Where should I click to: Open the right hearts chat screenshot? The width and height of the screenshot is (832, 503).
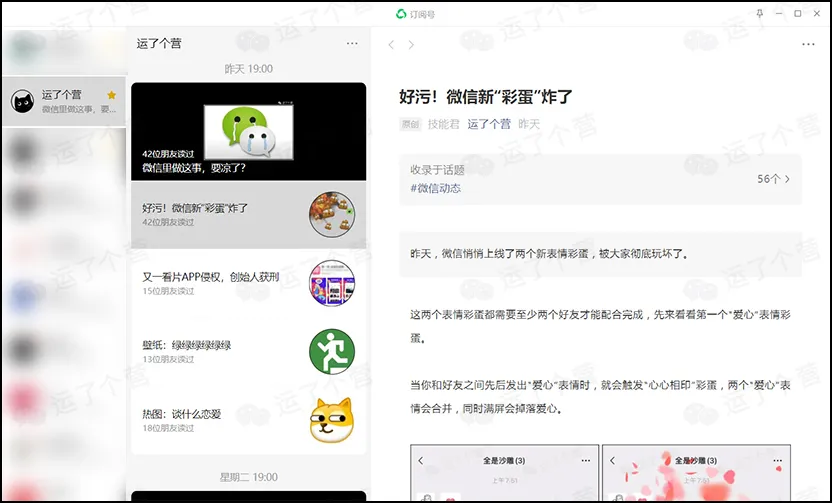point(696,473)
